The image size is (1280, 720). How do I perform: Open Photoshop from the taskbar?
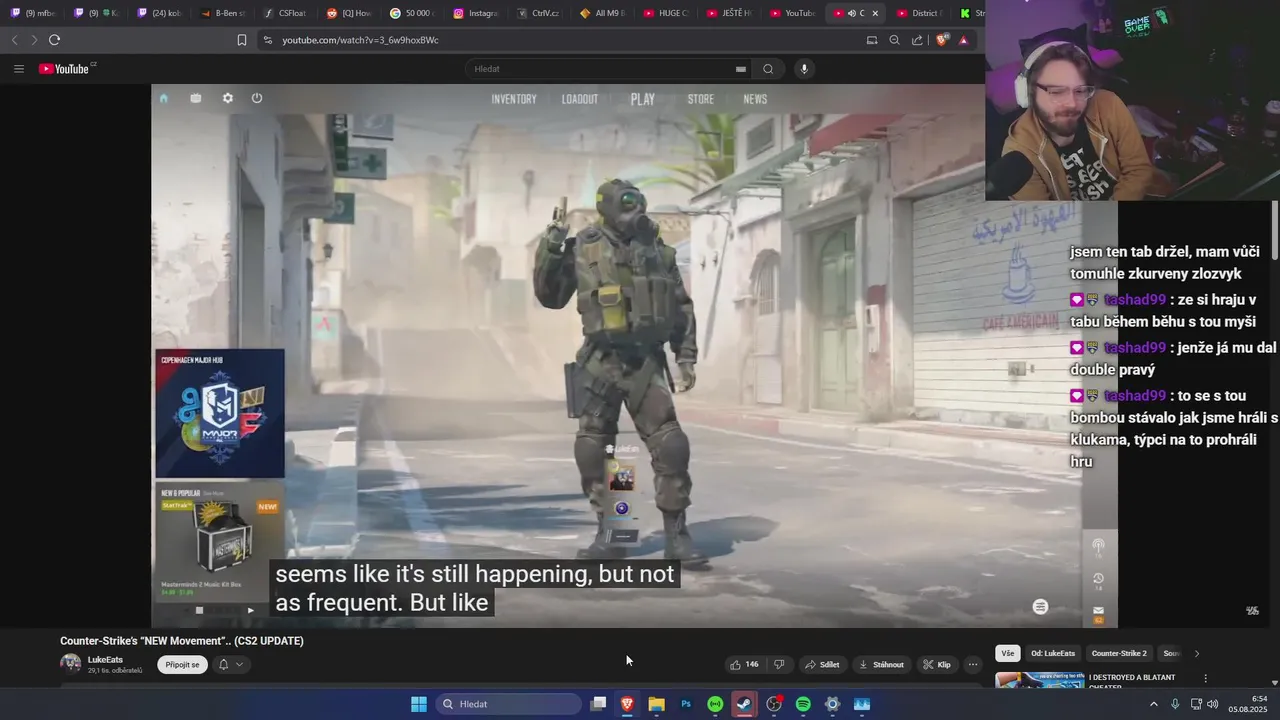coord(686,704)
